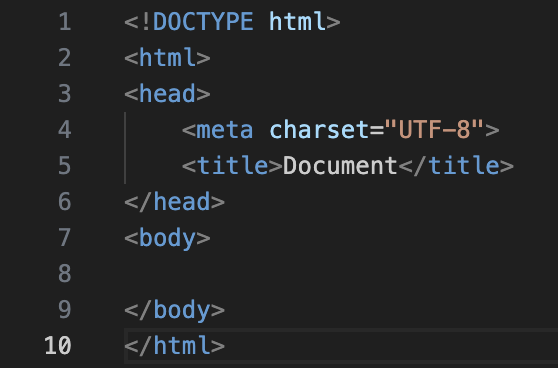
Task: Click the meta tag name on line 4
Action: click(x=225, y=130)
